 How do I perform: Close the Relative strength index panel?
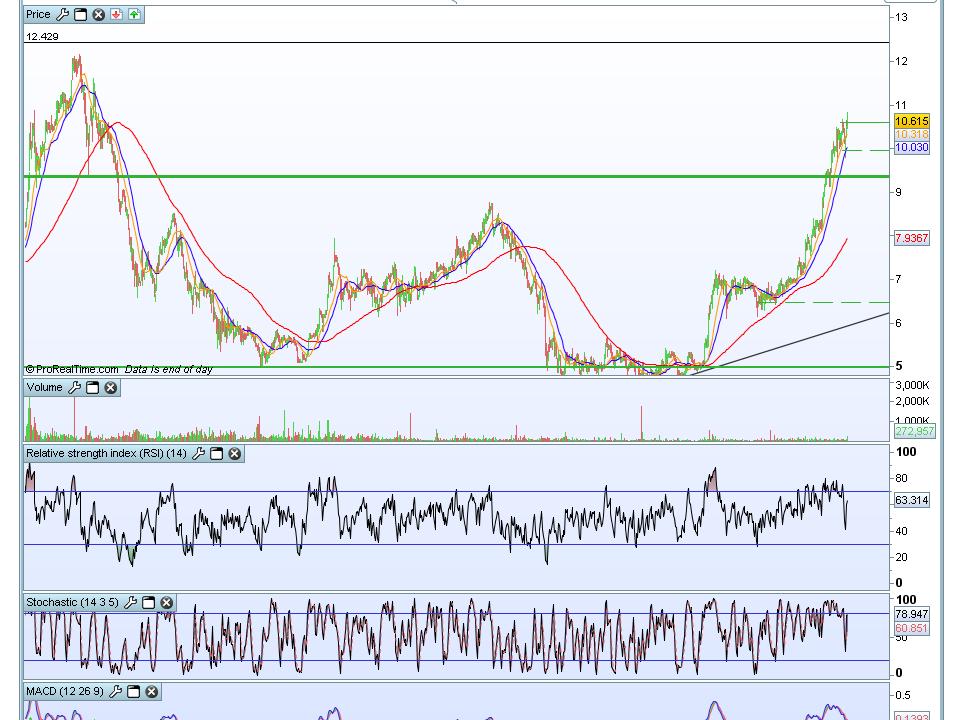(234, 454)
